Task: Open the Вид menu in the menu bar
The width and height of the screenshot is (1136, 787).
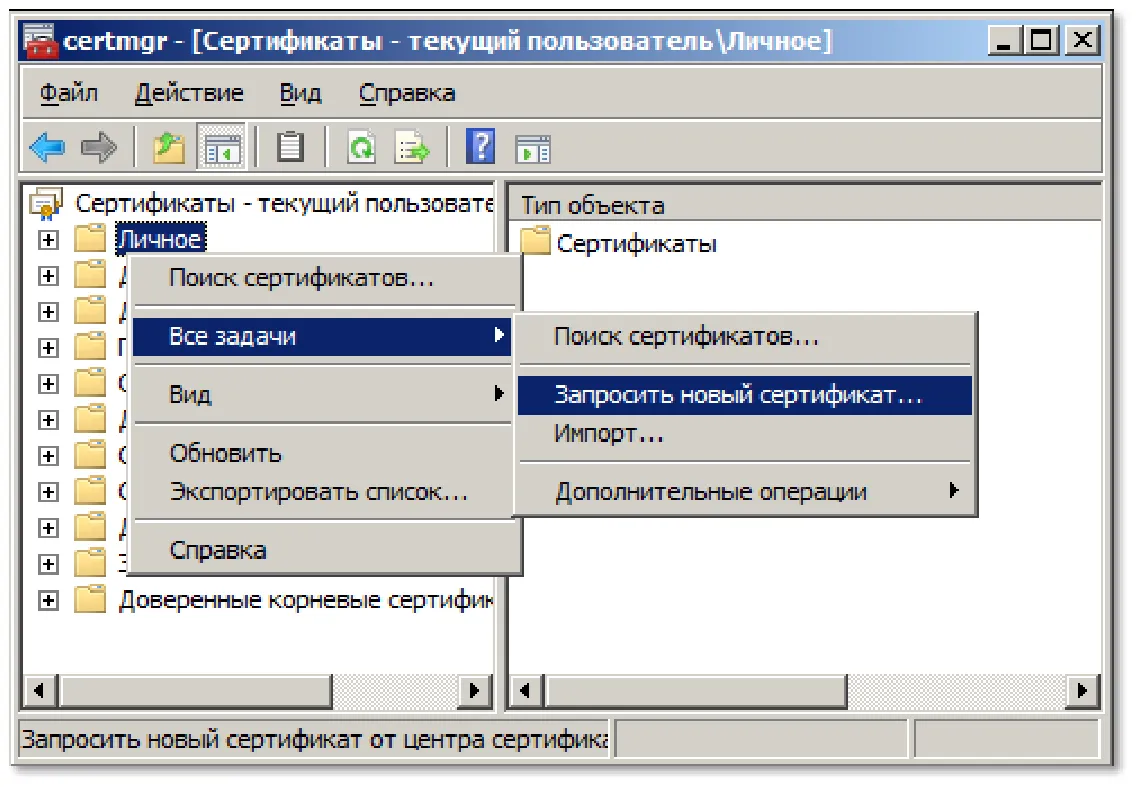Action: coord(301,93)
